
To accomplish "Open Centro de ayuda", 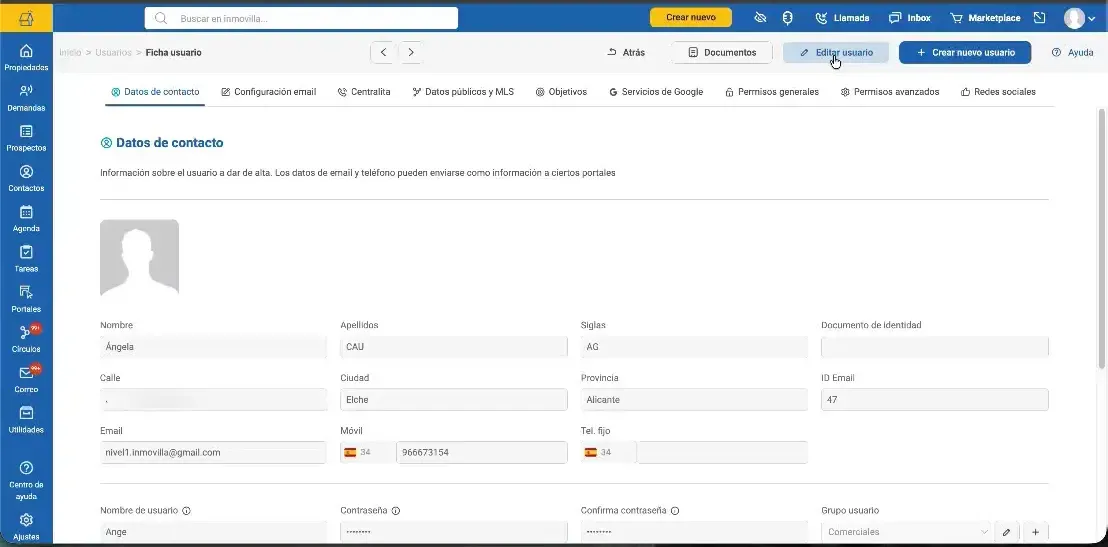I will [x=26, y=480].
